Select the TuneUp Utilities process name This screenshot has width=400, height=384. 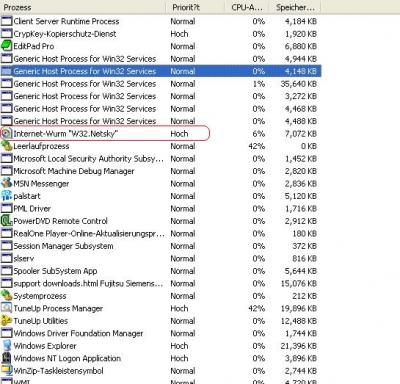pos(41,321)
